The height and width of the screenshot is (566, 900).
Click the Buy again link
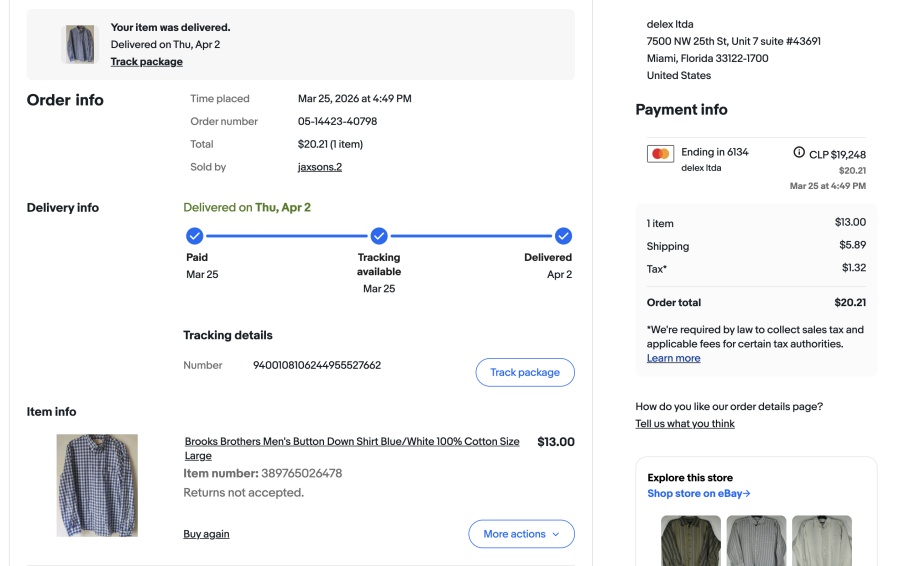(206, 534)
